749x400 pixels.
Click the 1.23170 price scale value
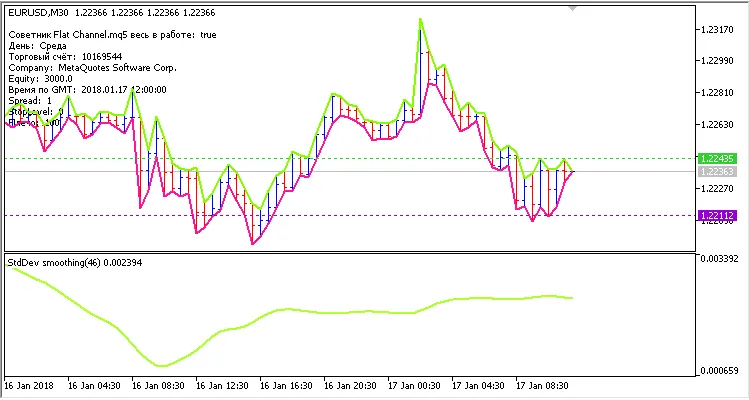(x=719, y=30)
